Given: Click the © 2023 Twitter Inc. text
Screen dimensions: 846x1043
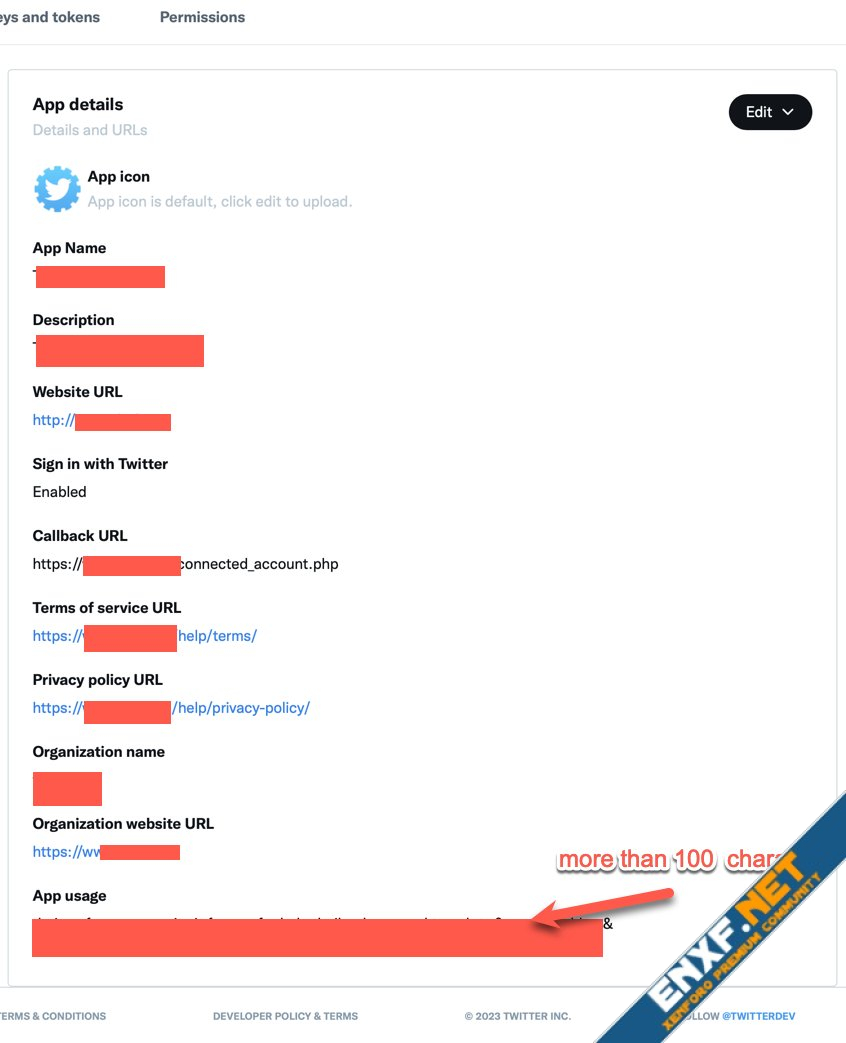Looking at the screenshot, I should [x=517, y=1016].
